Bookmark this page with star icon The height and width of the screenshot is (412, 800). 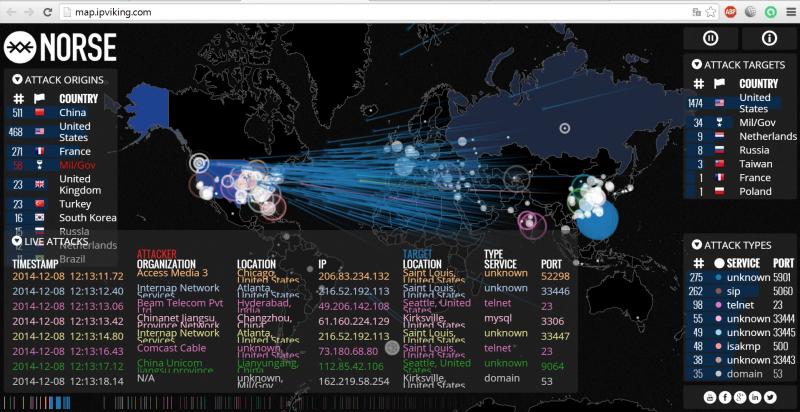click(710, 12)
